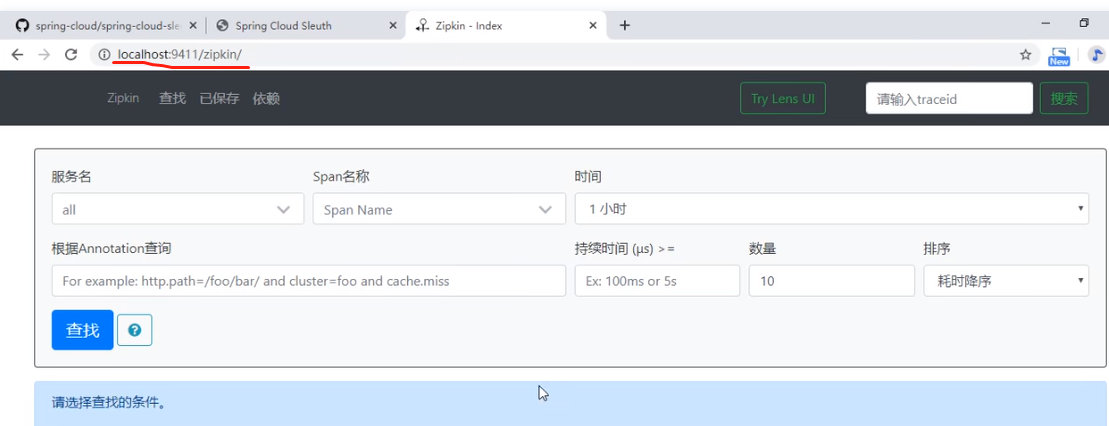Screen dimensions: 1109x426
Task: Close the Spring Cloud Sleuth tab
Action: click(393, 25)
